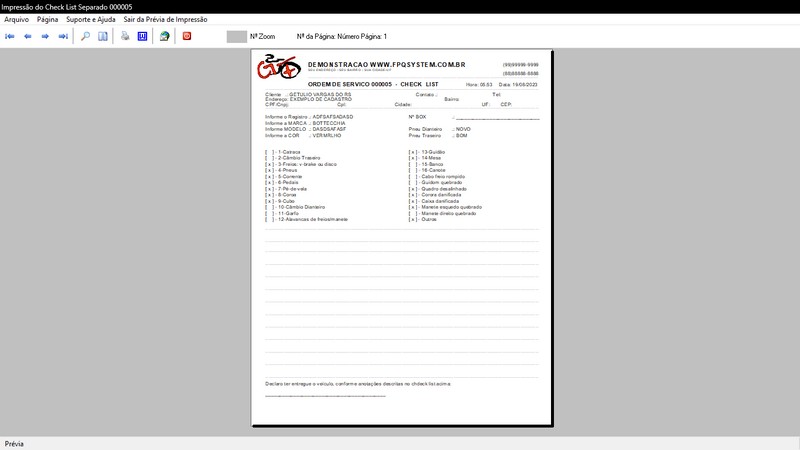Click the previous page arrow icon
800x450 pixels.
tap(28, 36)
